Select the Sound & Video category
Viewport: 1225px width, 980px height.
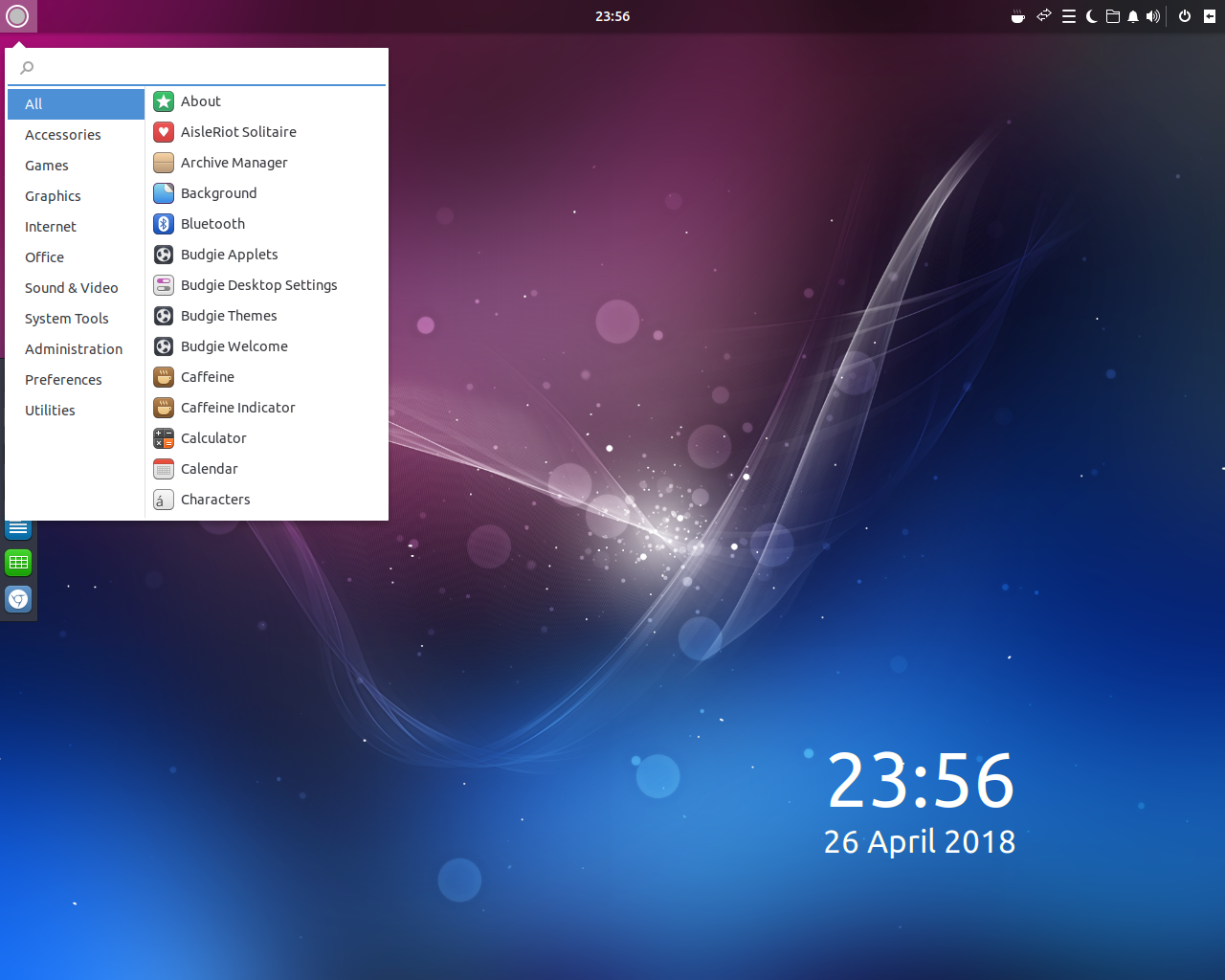(x=76, y=288)
